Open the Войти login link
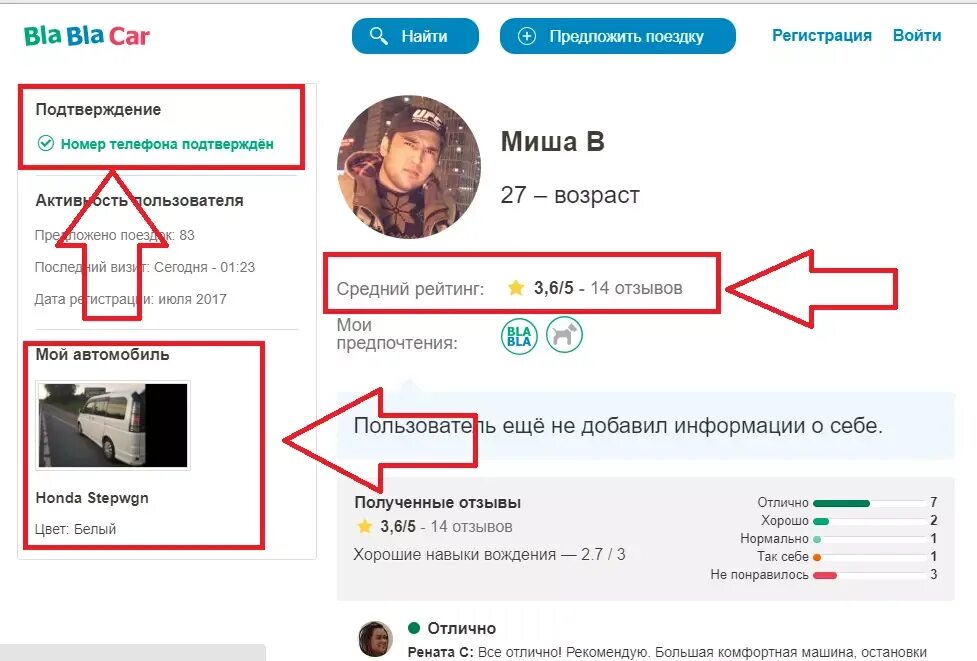 pyautogui.click(x=917, y=35)
